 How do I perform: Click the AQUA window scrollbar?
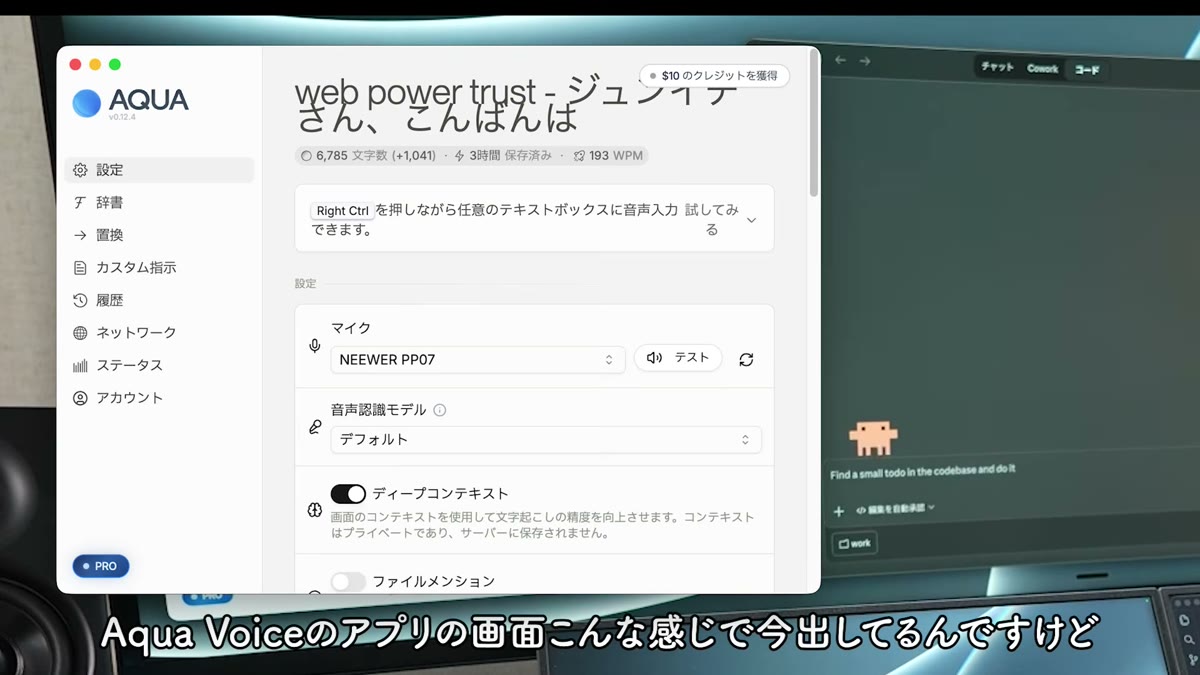pyautogui.click(x=814, y=125)
